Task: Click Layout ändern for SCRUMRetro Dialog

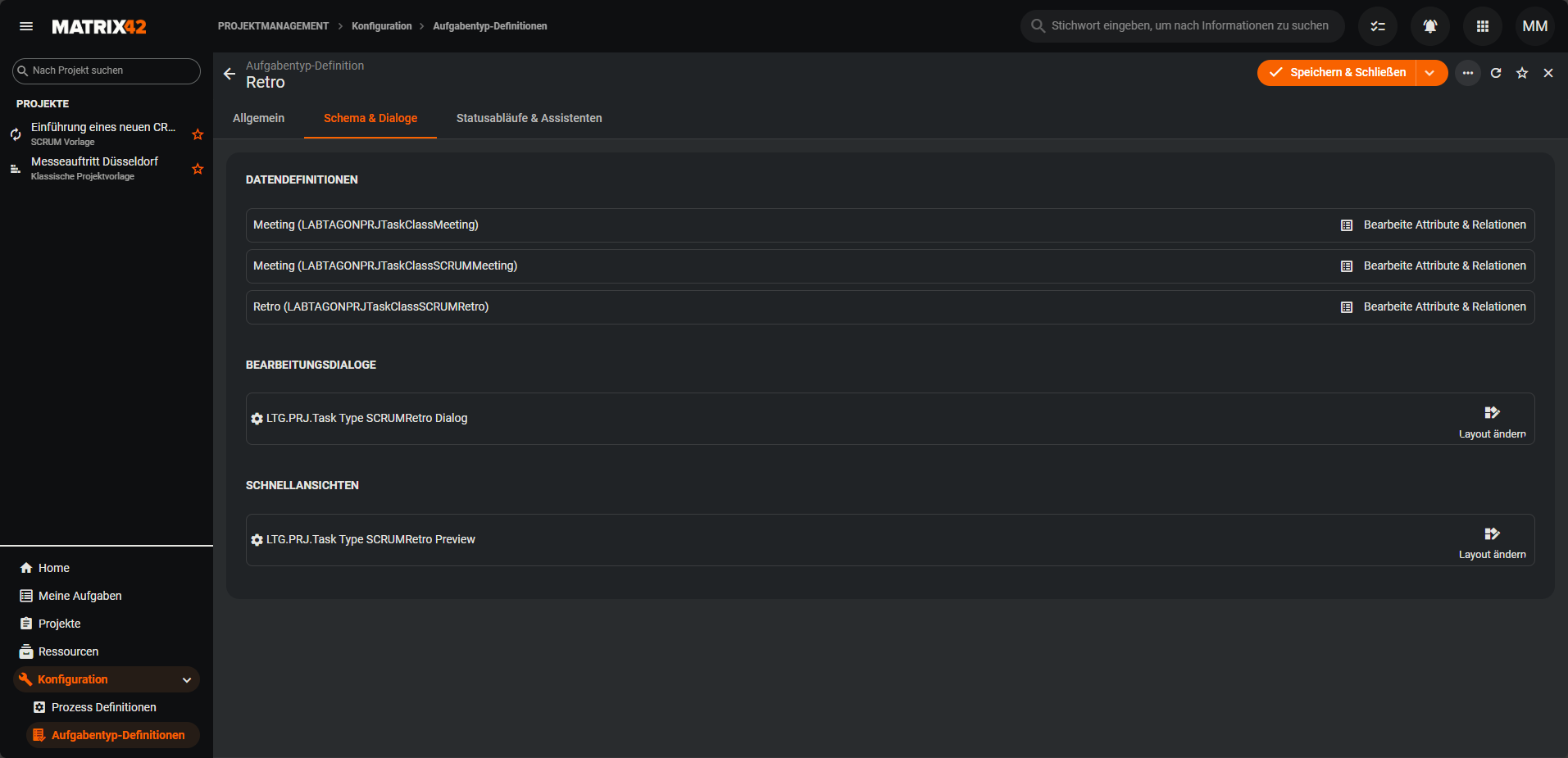Action: click(1492, 420)
